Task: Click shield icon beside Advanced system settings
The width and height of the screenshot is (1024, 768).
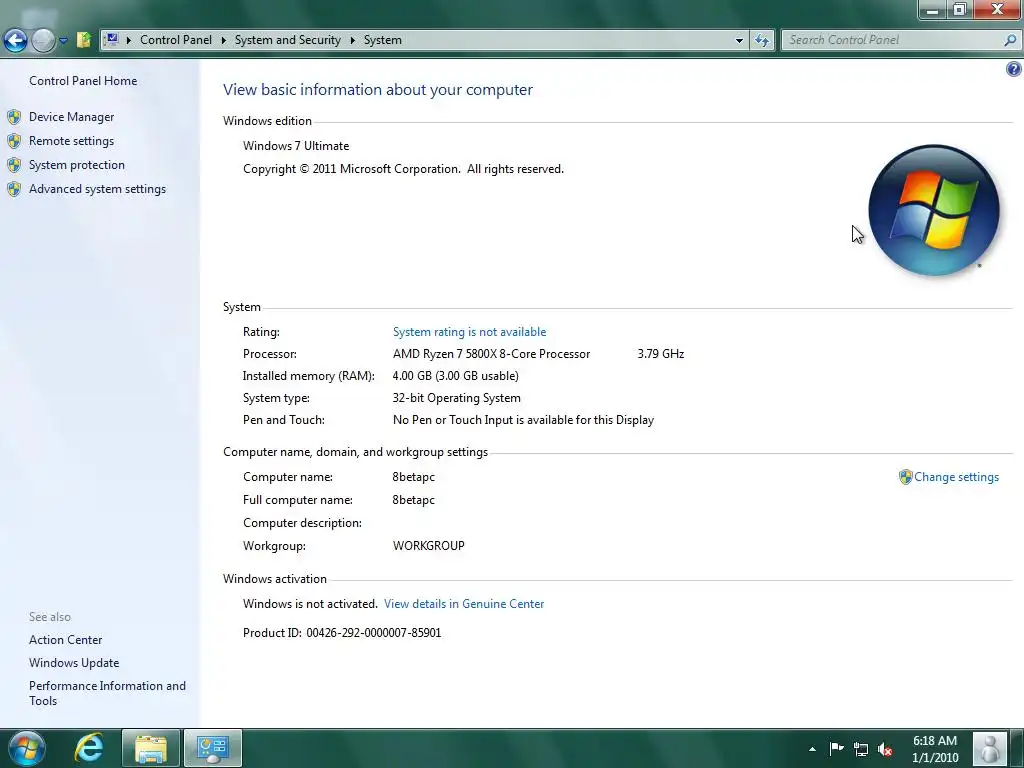Action: click(14, 189)
